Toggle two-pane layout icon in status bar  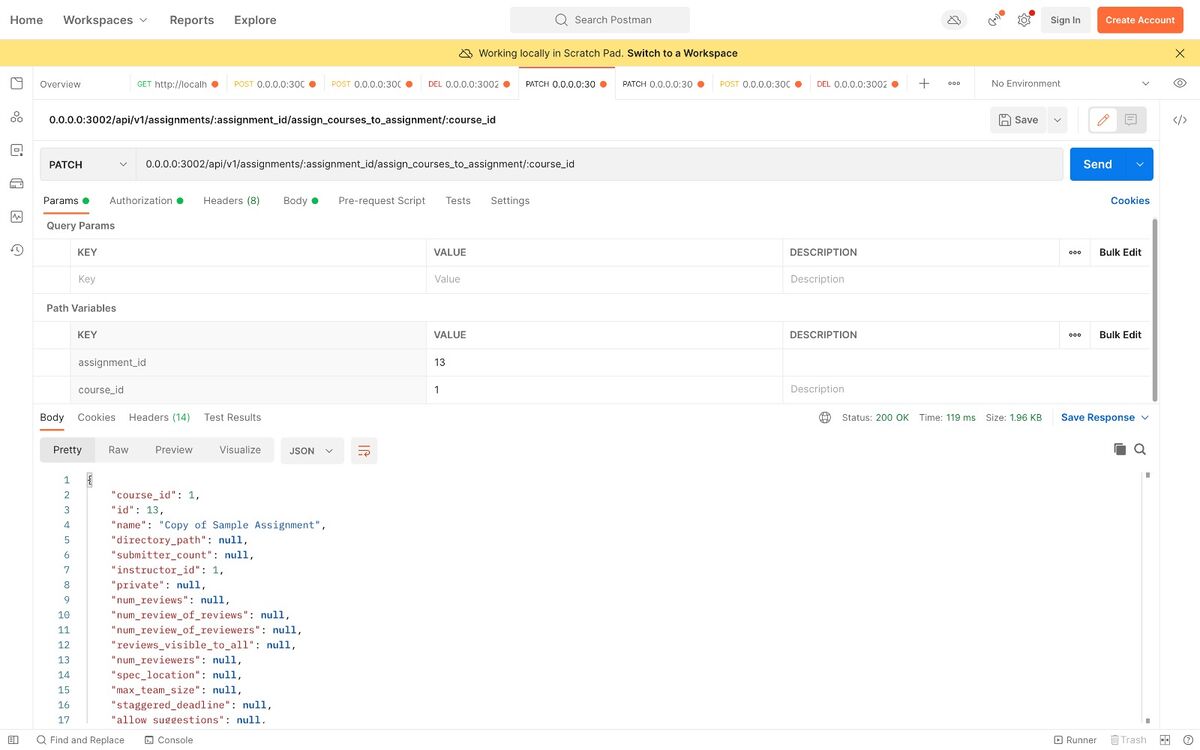point(1165,740)
